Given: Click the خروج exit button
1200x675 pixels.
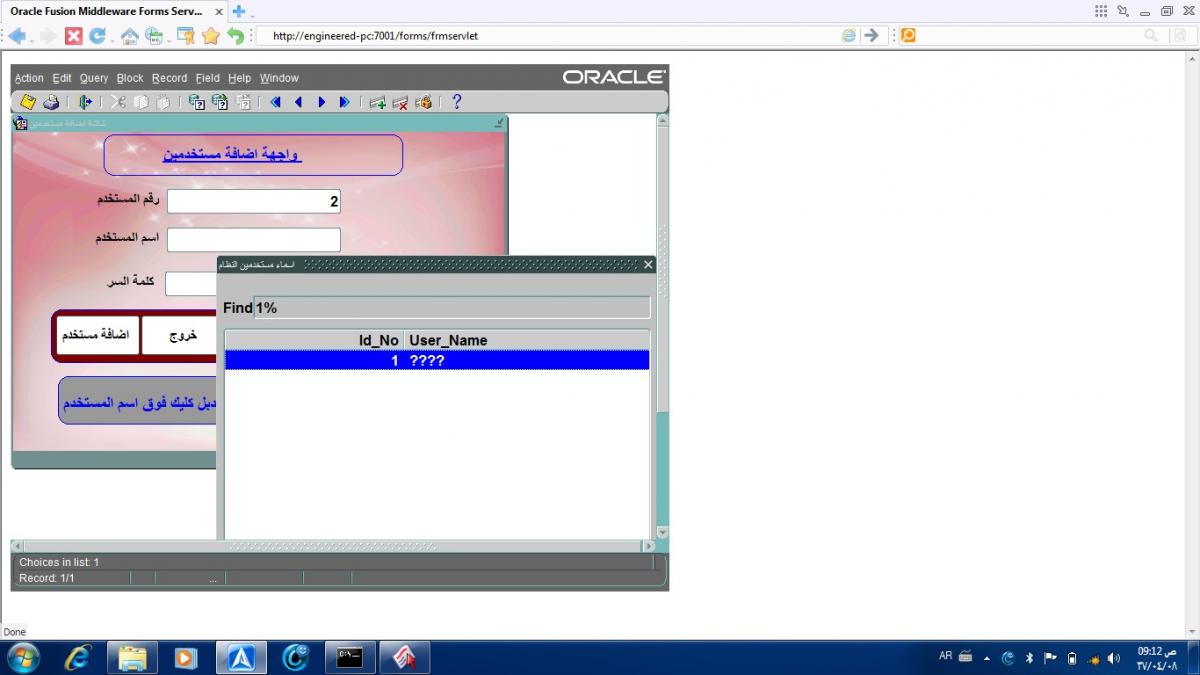Looking at the screenshot, I should coord(182,335).
